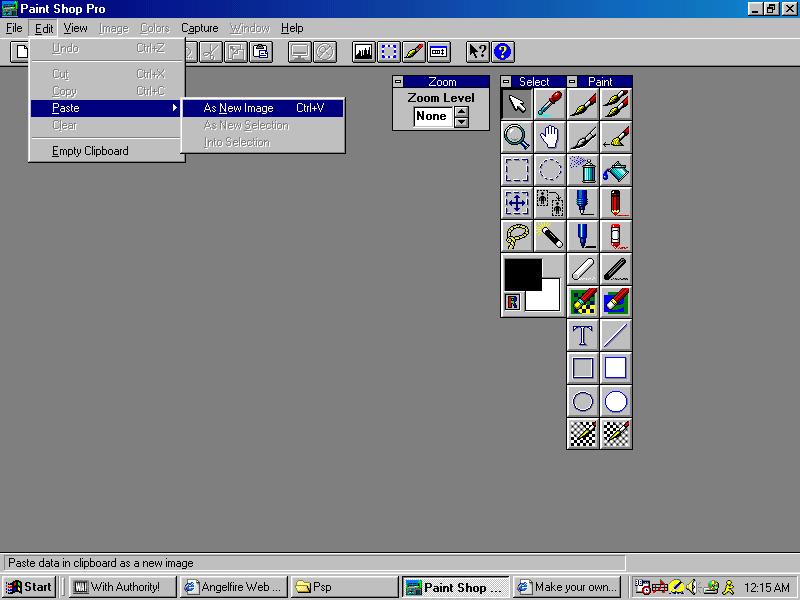Collapse the Zoom palette using its title button
The width and height of the screenshot is (800, 600).
tap(398, 82)
